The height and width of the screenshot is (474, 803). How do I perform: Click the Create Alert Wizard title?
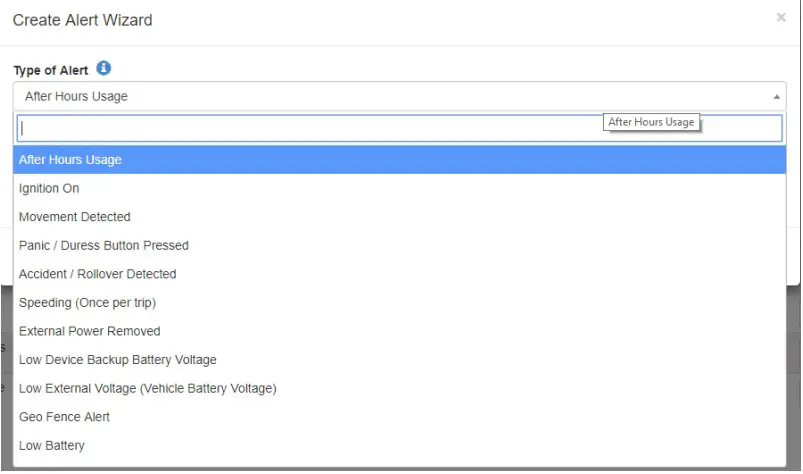[x=83, y=20]
